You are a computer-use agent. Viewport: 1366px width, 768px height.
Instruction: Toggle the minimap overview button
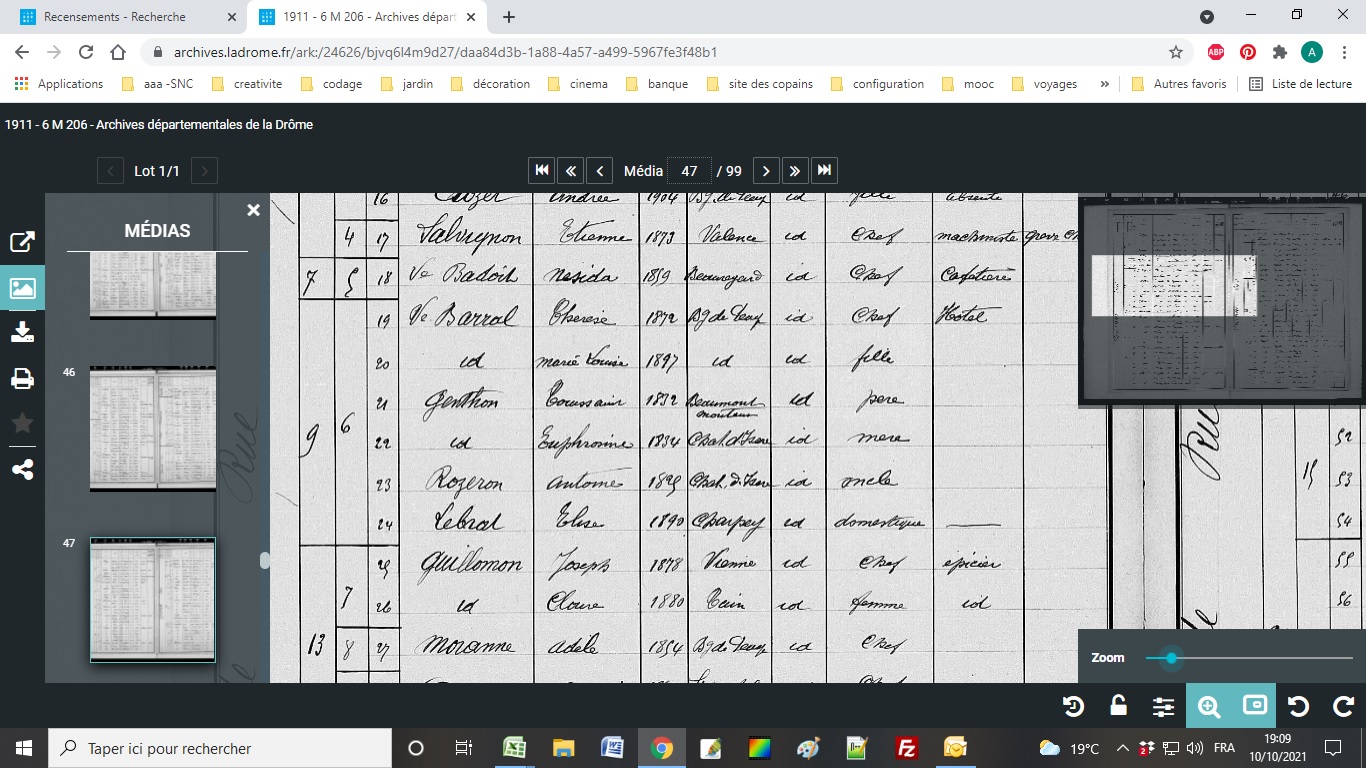tap(1254, 706)
